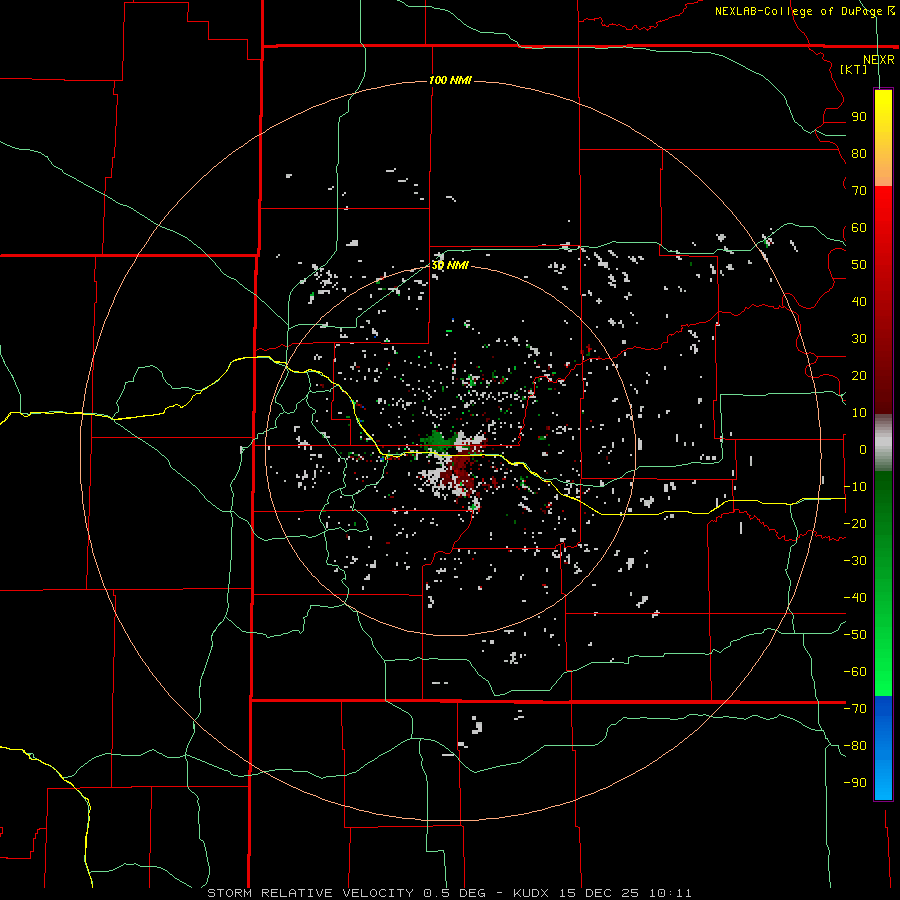The image size is (900, 900).
Task: Click the [KT] units label
Action: (853, 69)
